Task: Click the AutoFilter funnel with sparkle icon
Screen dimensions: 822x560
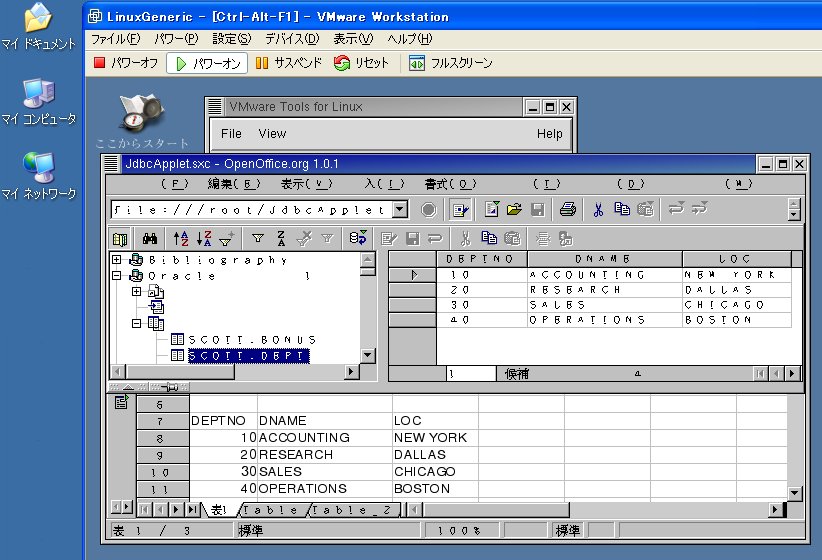Action: 227,239
